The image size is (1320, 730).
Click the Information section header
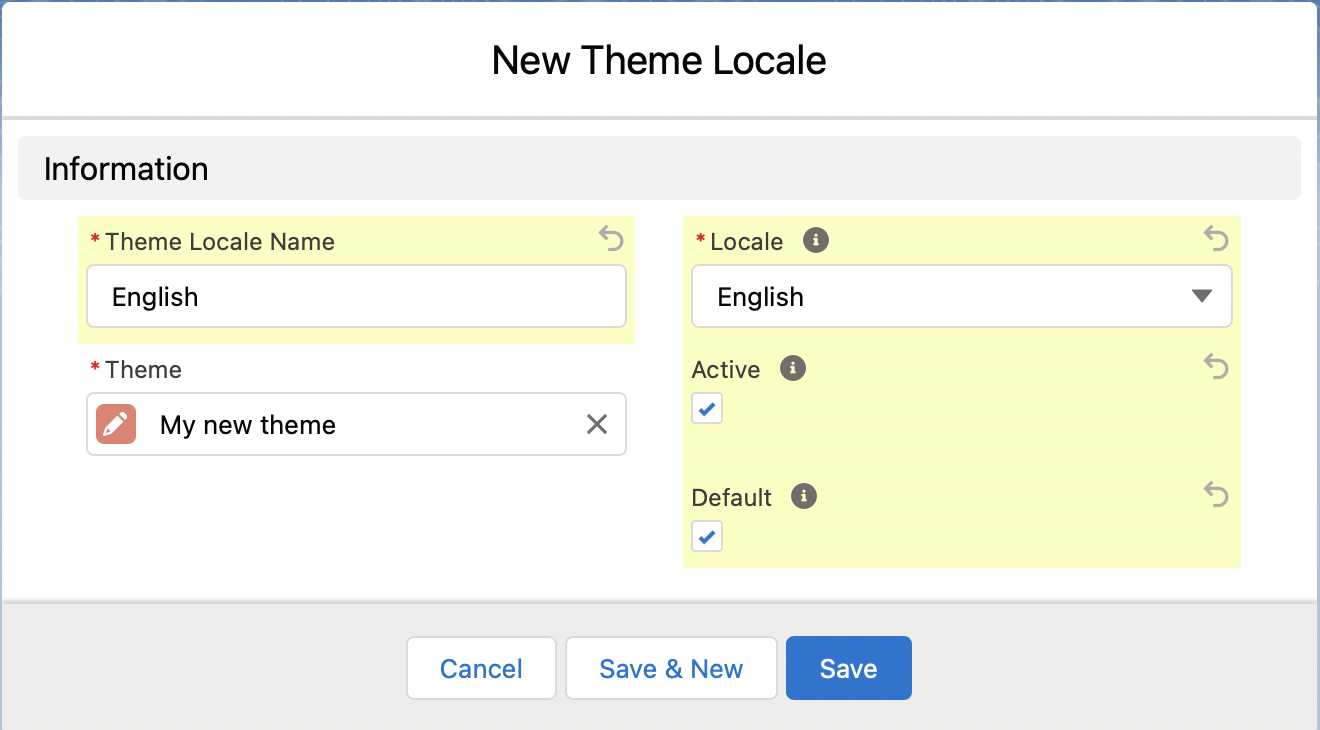[126, 169]
